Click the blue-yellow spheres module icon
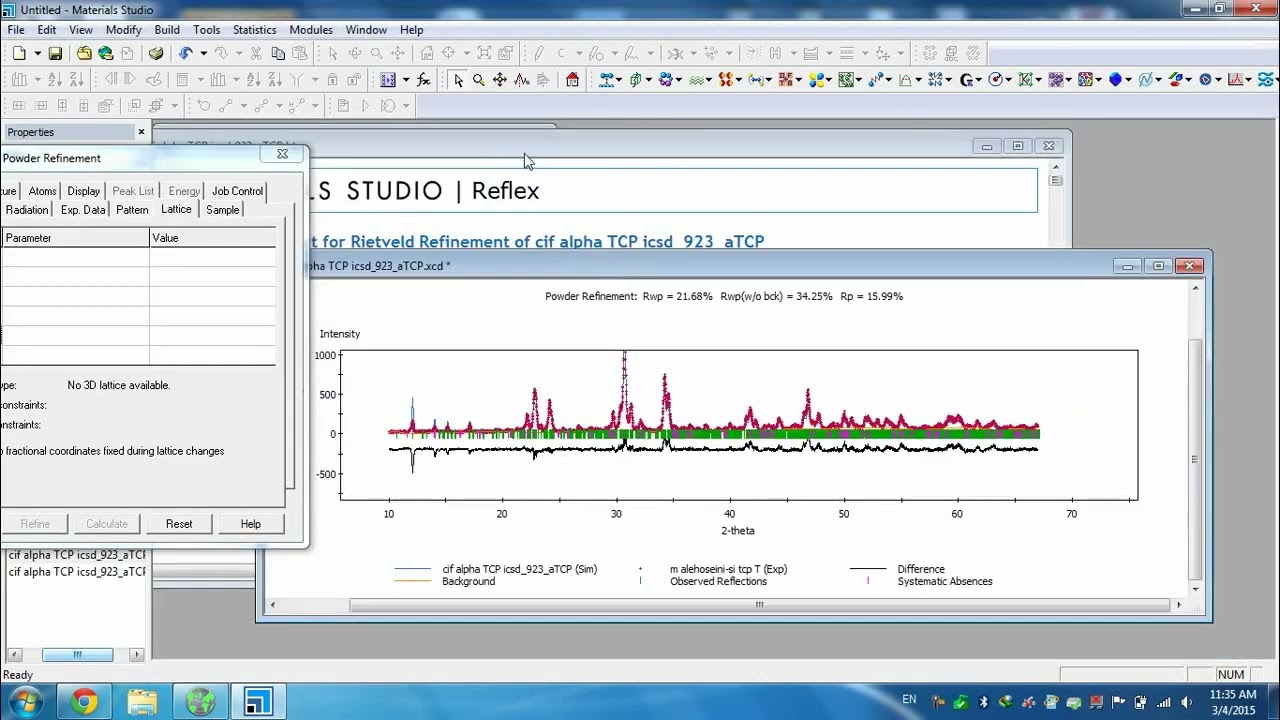Image resolution: width=1280 pixels, height=720 pixels. (816, 80)
